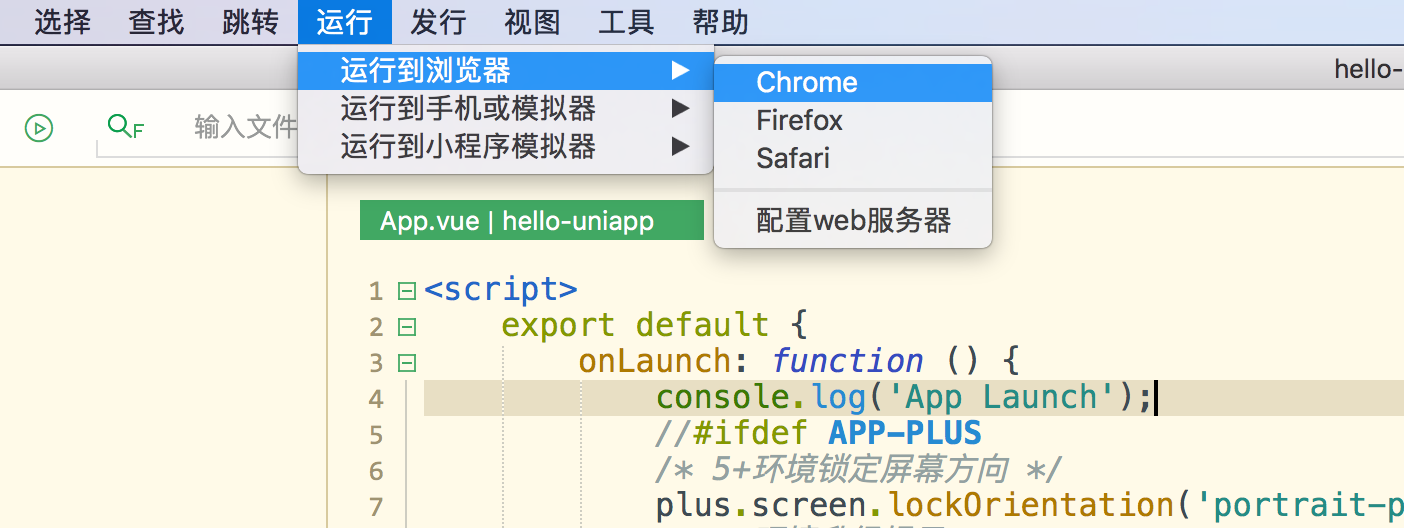1404x528 pixels.
Task: Open the 跳转 menu
Action: click(x=250, y=22)
